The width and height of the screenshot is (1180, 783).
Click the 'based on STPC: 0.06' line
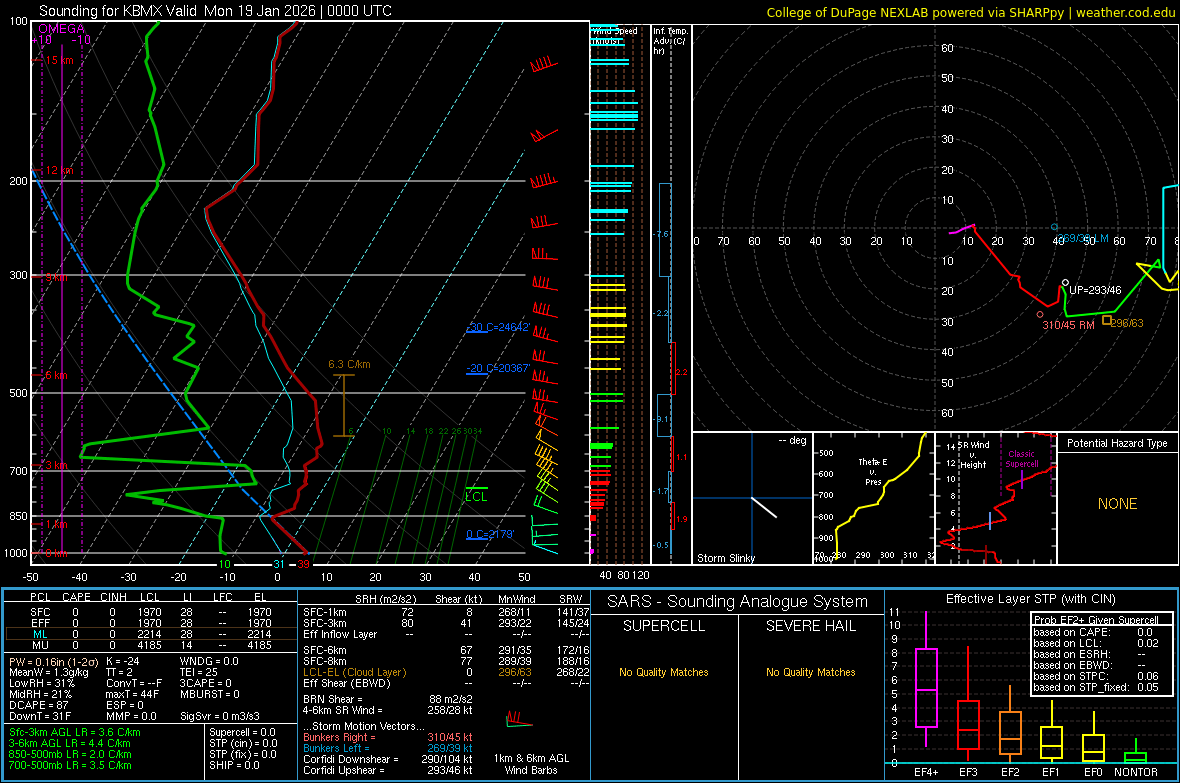coord(1096,676)
